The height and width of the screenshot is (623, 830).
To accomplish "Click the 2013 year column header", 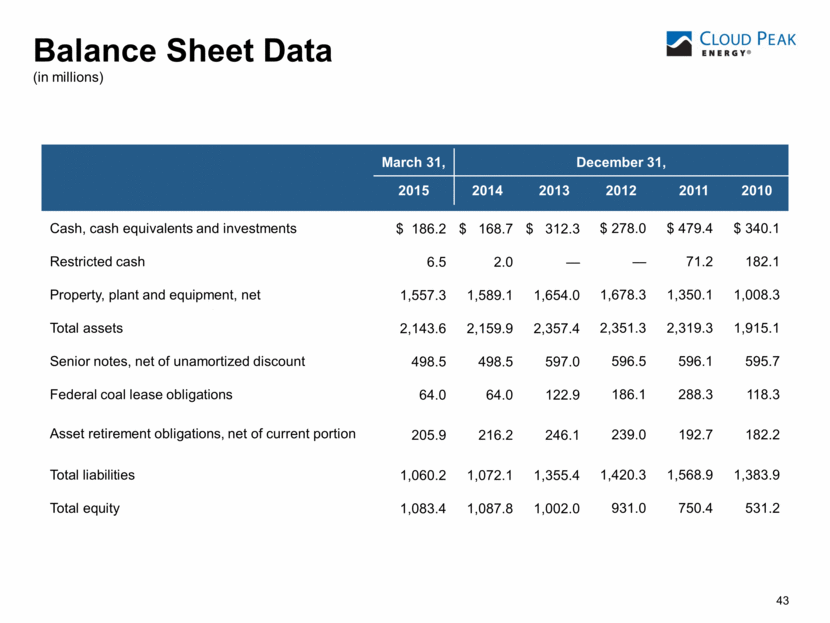I will 555,191.
